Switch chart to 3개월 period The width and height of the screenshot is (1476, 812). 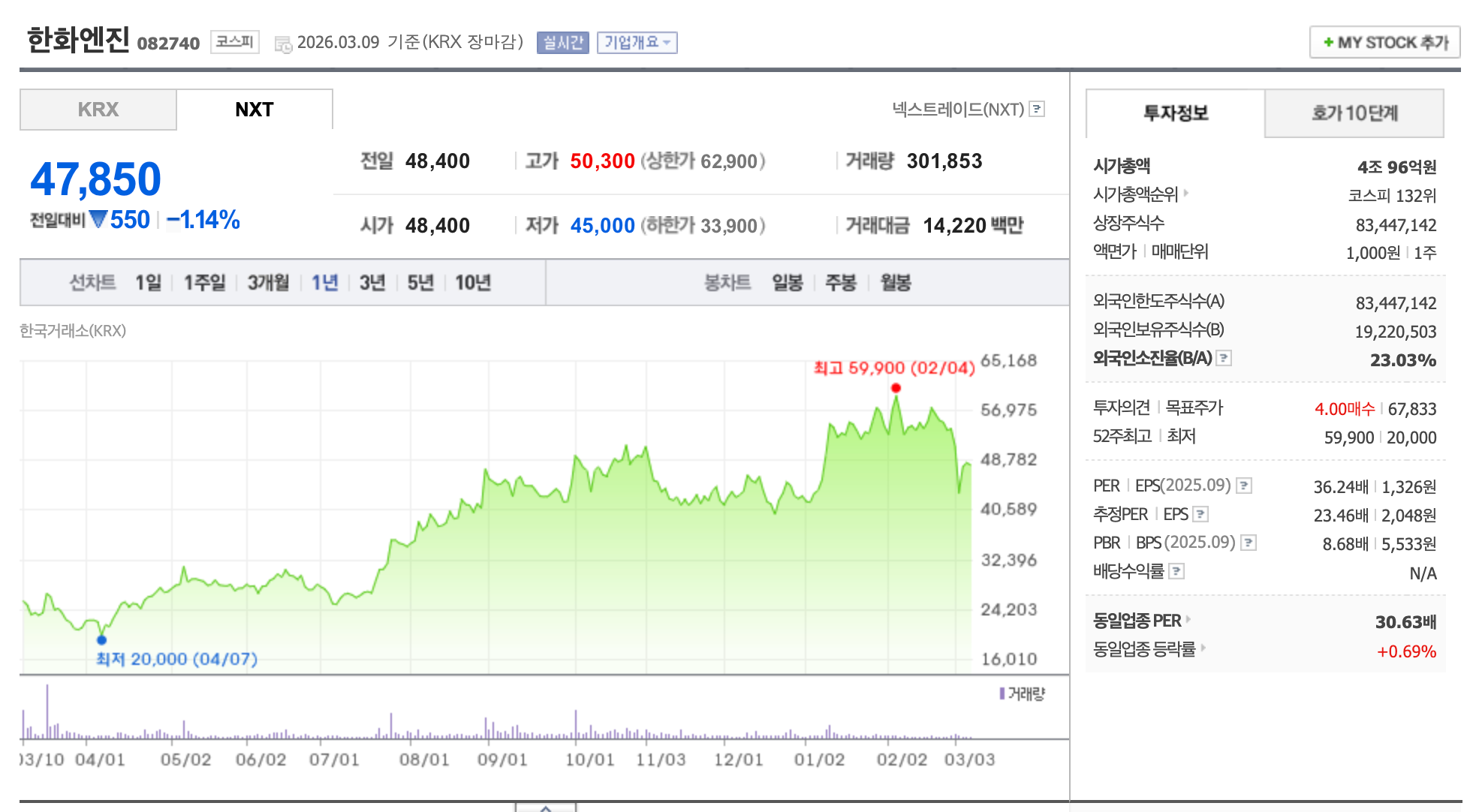pos(268,283)
